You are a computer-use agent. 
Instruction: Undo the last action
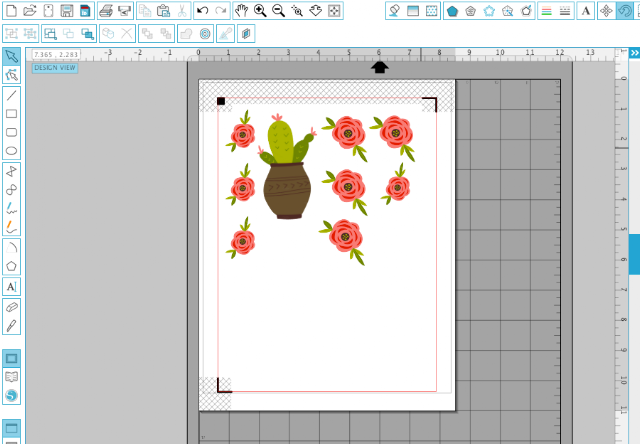202,11
